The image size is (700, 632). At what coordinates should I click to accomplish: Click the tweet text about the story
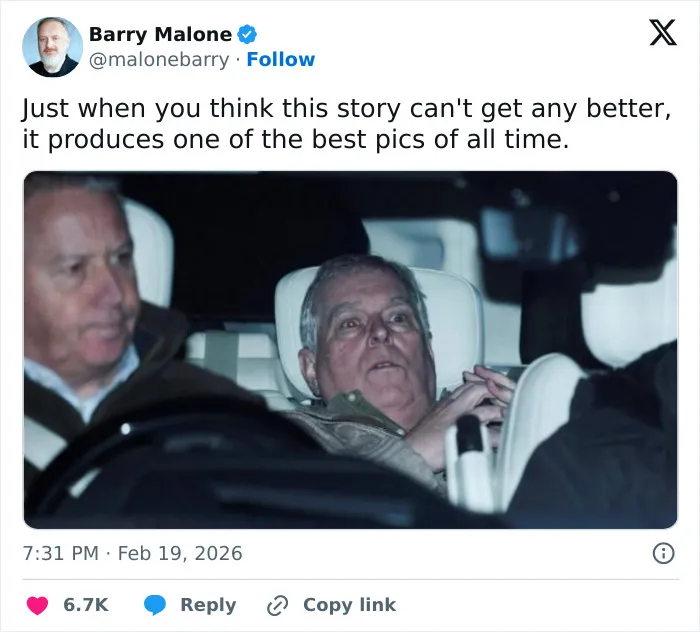click(x=347, y=124)
